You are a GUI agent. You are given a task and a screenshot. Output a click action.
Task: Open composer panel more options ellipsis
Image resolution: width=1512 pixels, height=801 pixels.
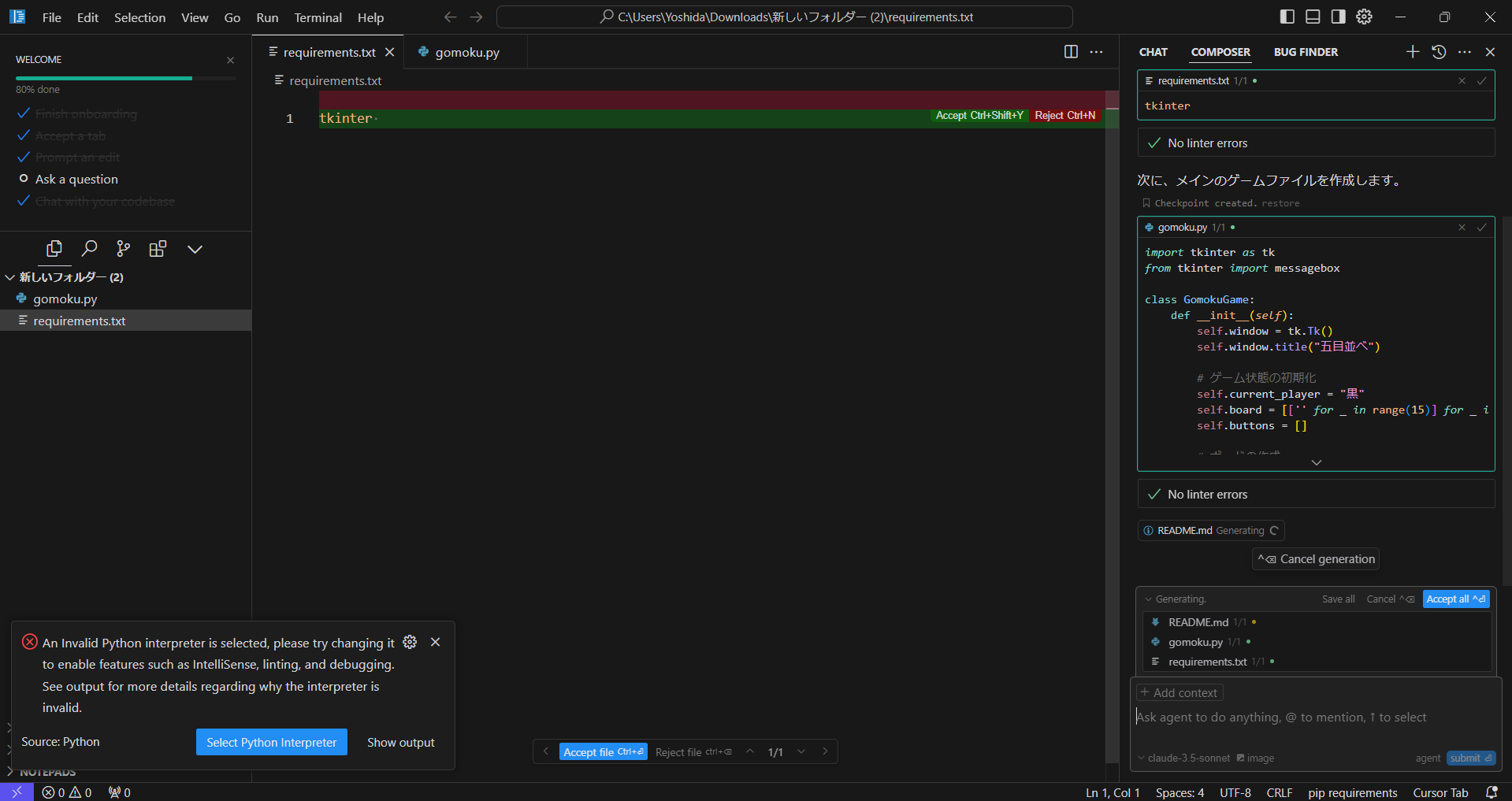1465,52
